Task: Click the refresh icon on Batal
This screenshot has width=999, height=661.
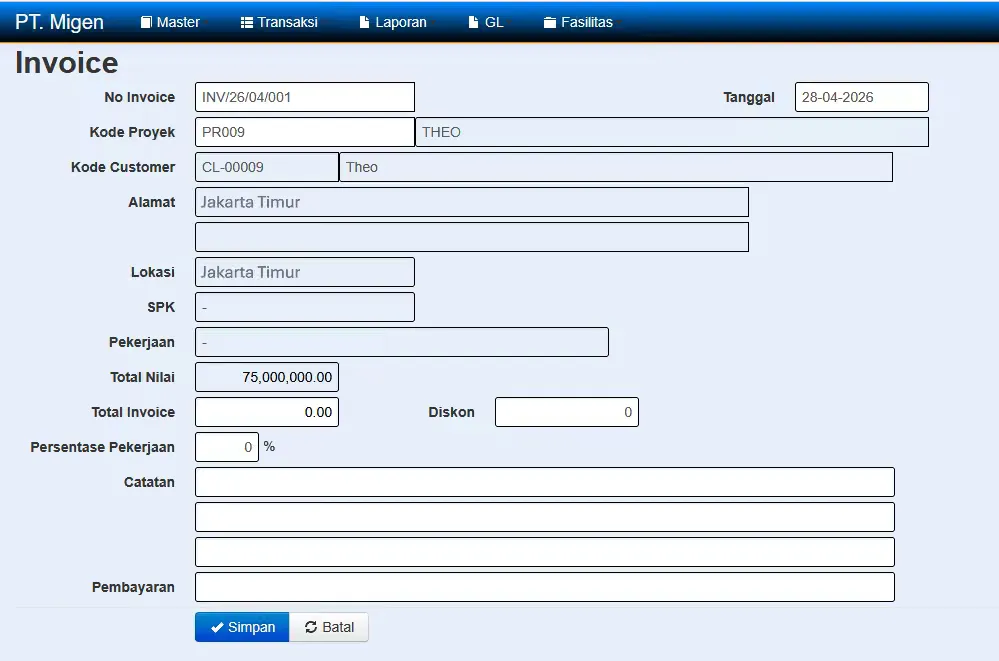Action: point(311,627)
